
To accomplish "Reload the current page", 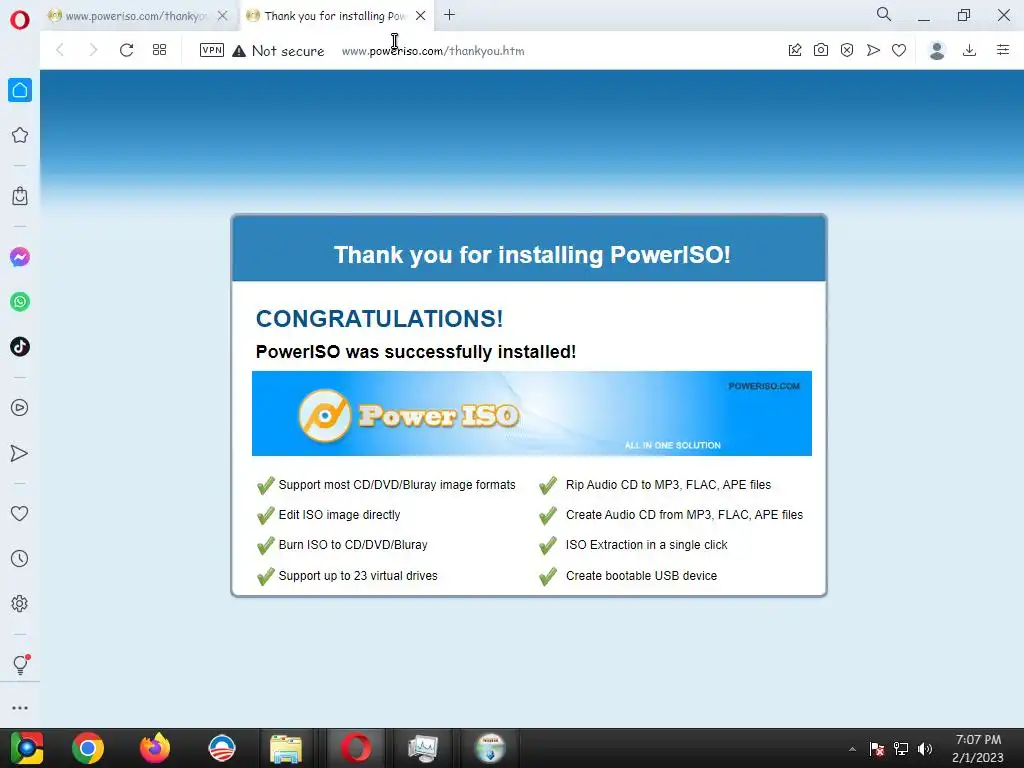I will [126, 50].
